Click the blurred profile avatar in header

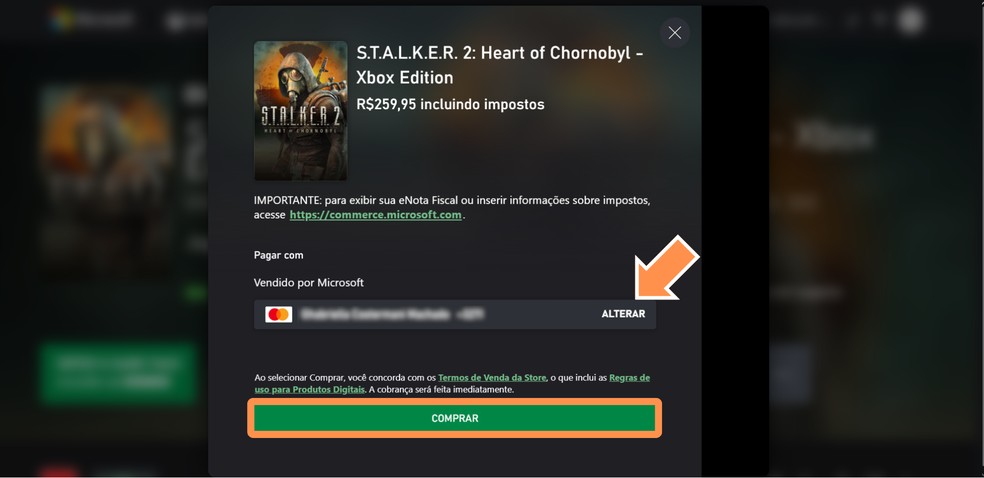[911, 20]
